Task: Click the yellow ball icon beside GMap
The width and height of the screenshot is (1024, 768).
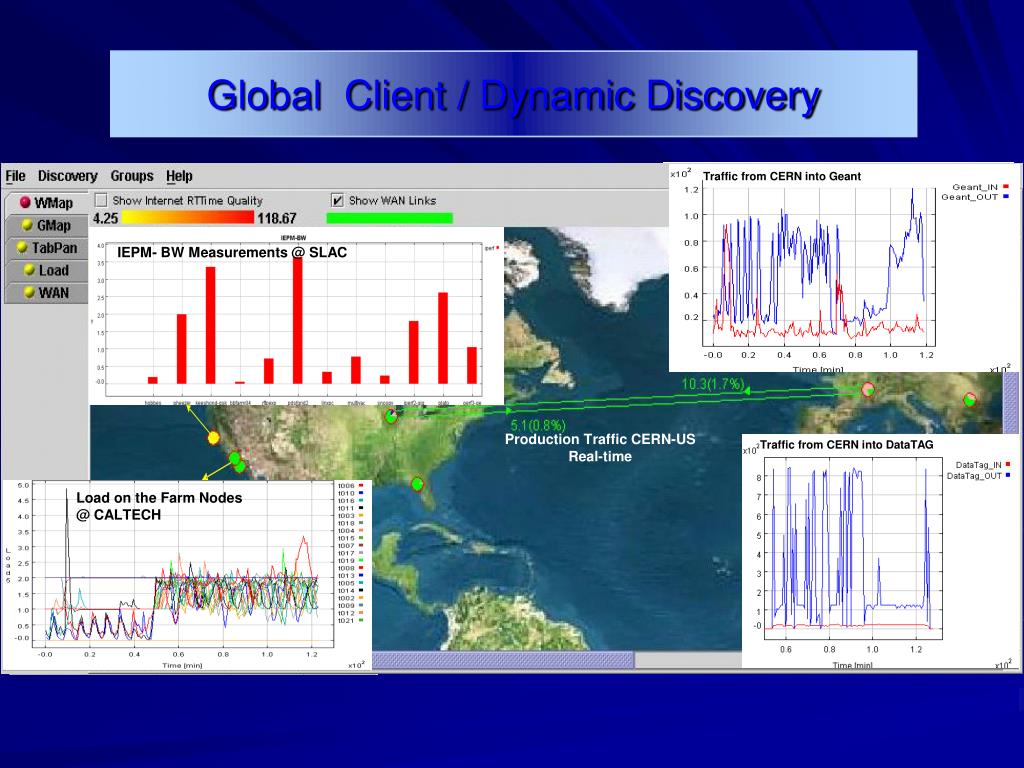Action: coord(27,225)
